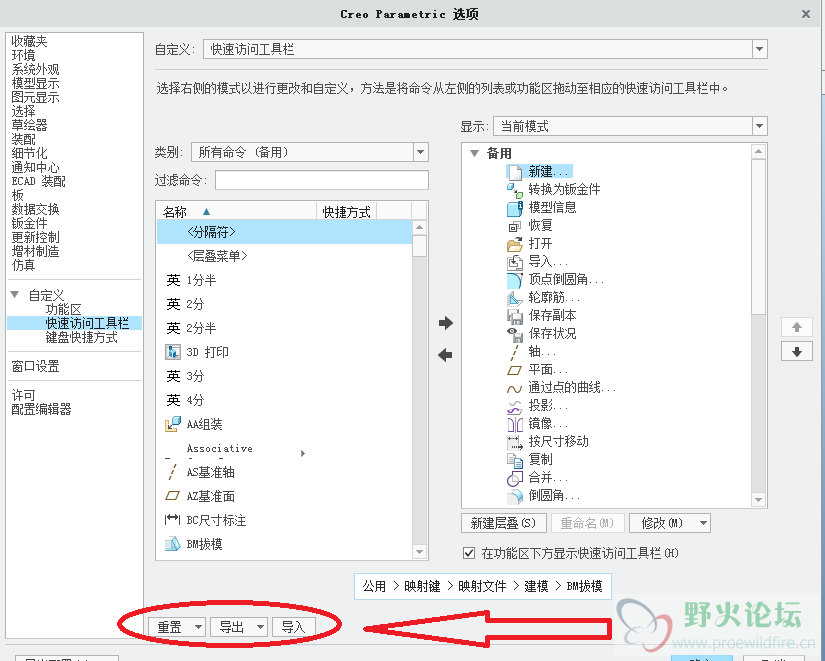Remove command with the left arrow button
This screenshot has width=825, height=661.
[x=446, y=355]
